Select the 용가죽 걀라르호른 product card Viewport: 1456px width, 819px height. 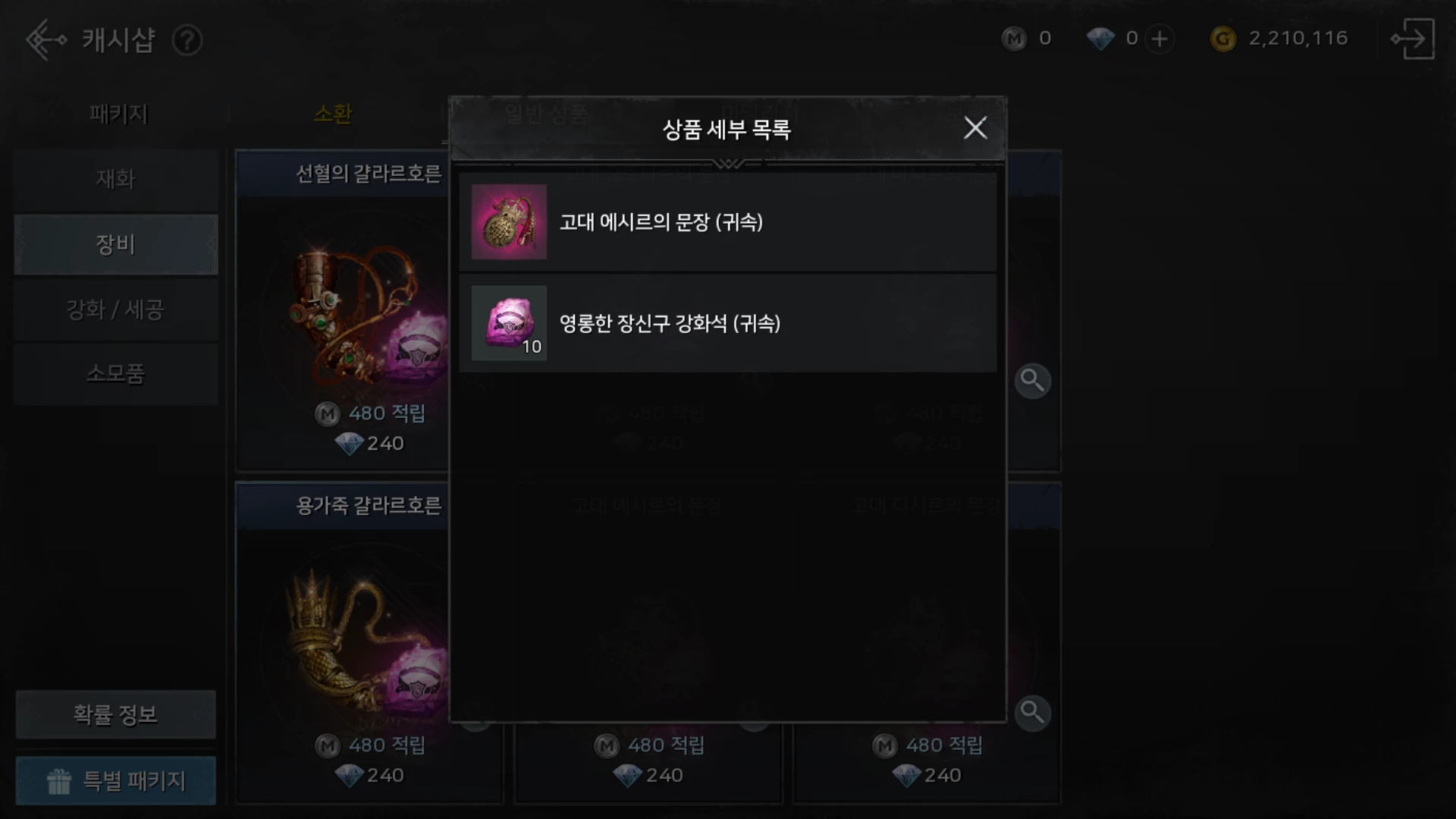tap(343, 643)
